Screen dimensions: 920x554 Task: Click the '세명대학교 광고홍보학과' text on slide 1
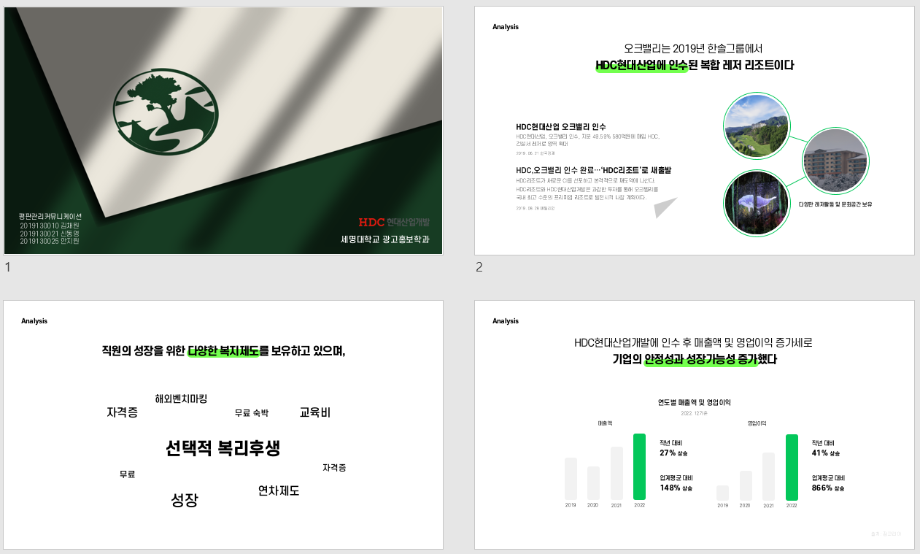[x=385, y=240]
